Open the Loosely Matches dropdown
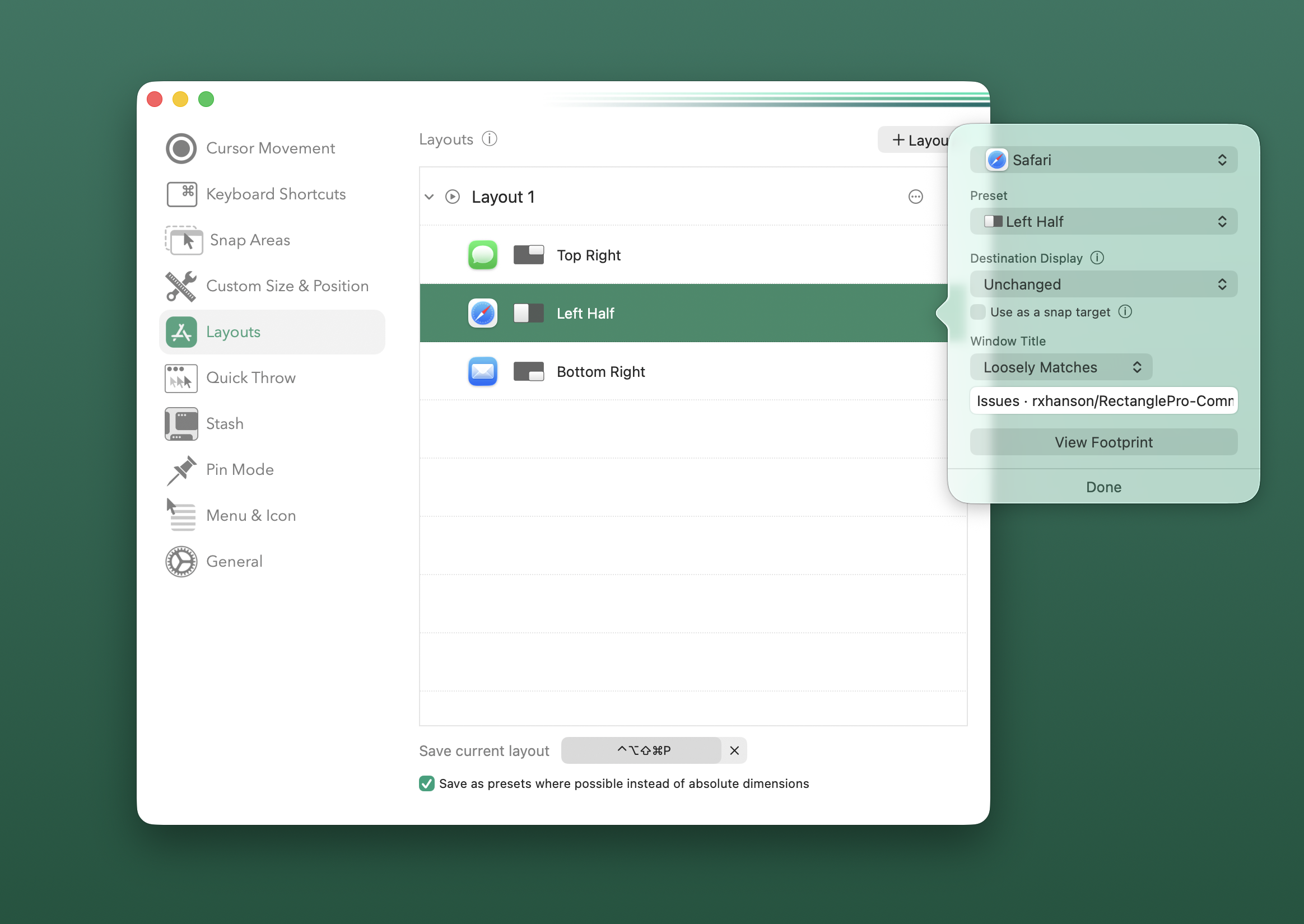Viewport: 1304px width, 924px height. coord(1061,367)
